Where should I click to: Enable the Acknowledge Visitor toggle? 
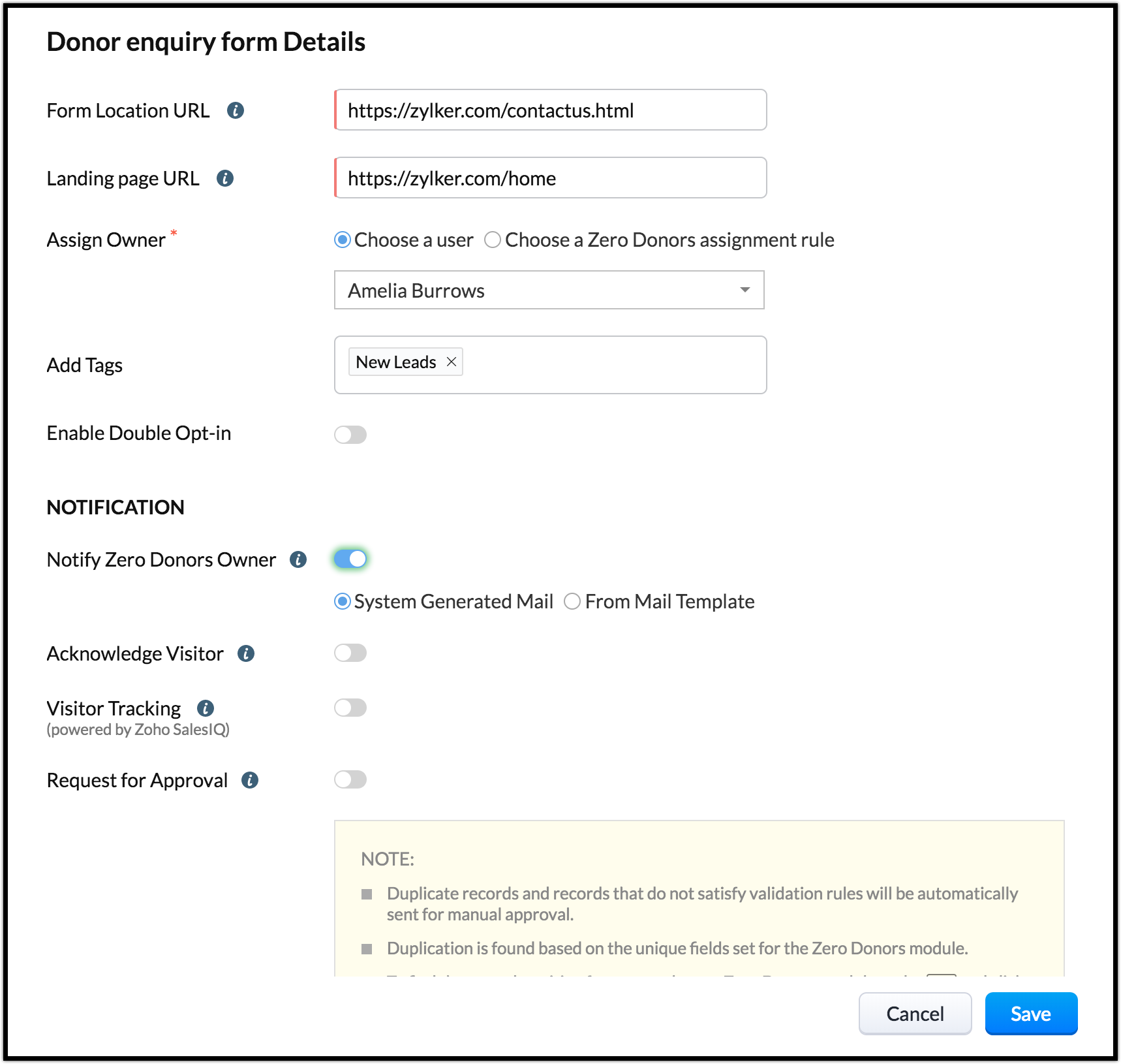pyautogui.click(x=350, y=653)
